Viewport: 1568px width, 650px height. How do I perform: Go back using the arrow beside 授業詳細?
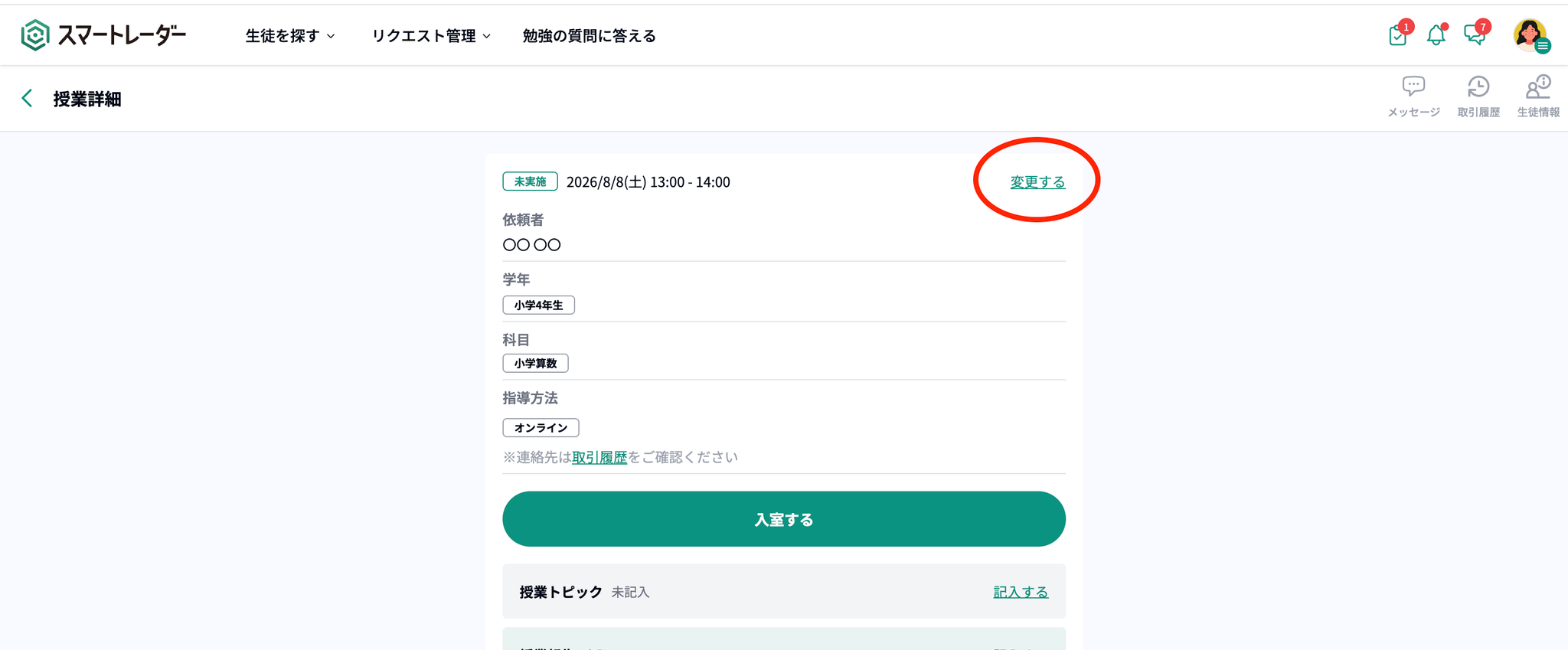click(x=27, y=98)
